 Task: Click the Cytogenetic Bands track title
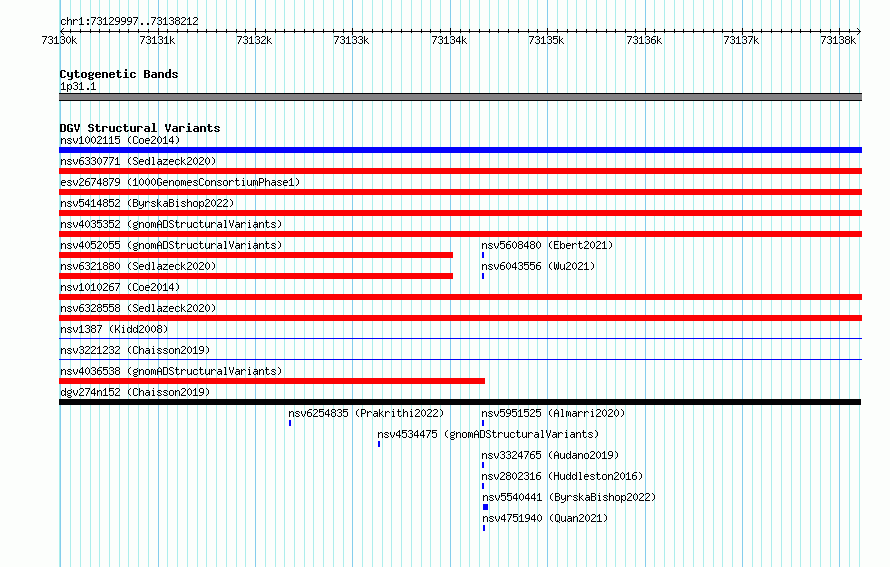coord(119,74)
